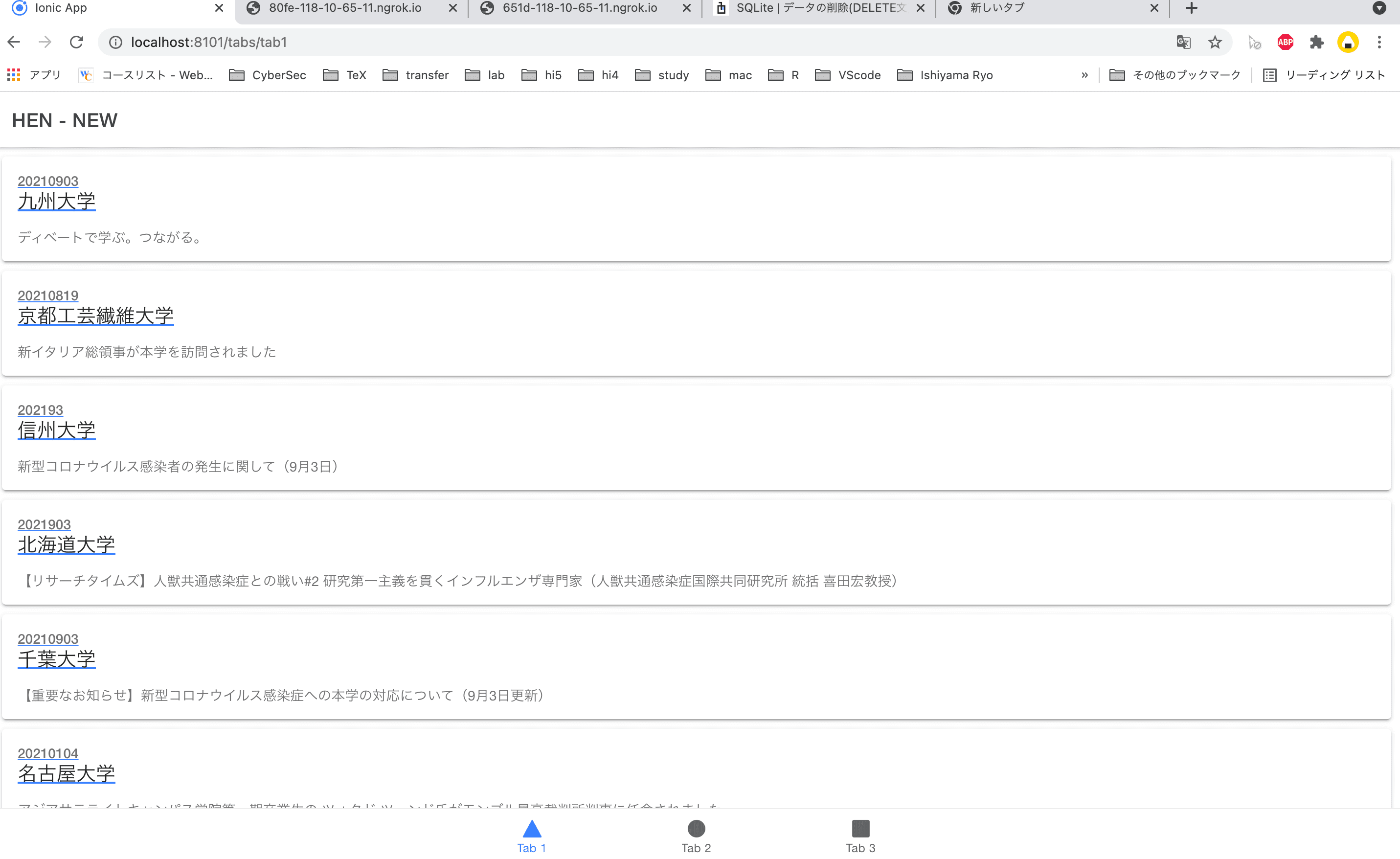This screenshot has width=1400, height=859.
Task: Open the コースリスト - Web bookmark
Action: pos(145,75)
